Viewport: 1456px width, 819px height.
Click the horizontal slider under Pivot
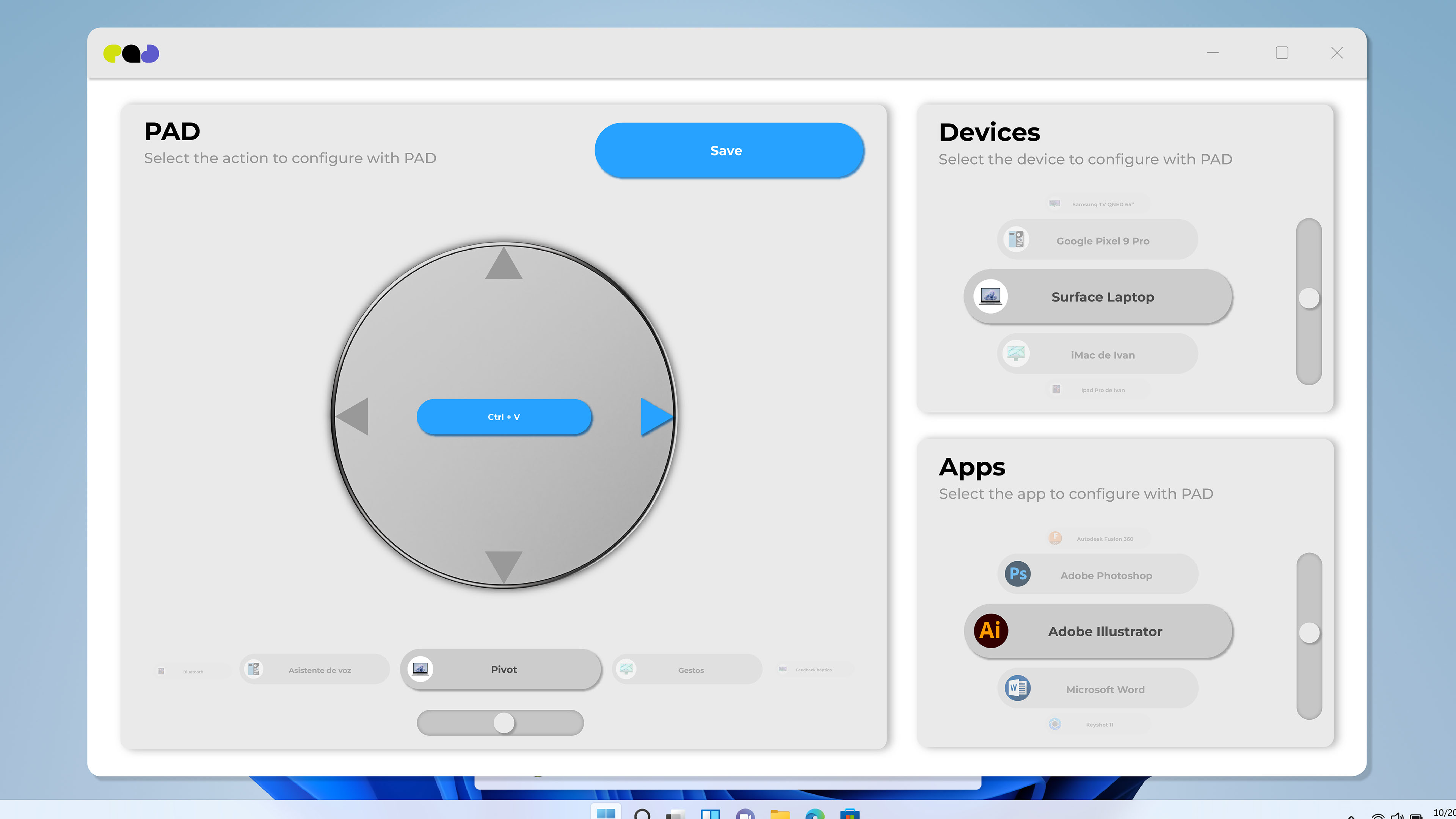504,723
